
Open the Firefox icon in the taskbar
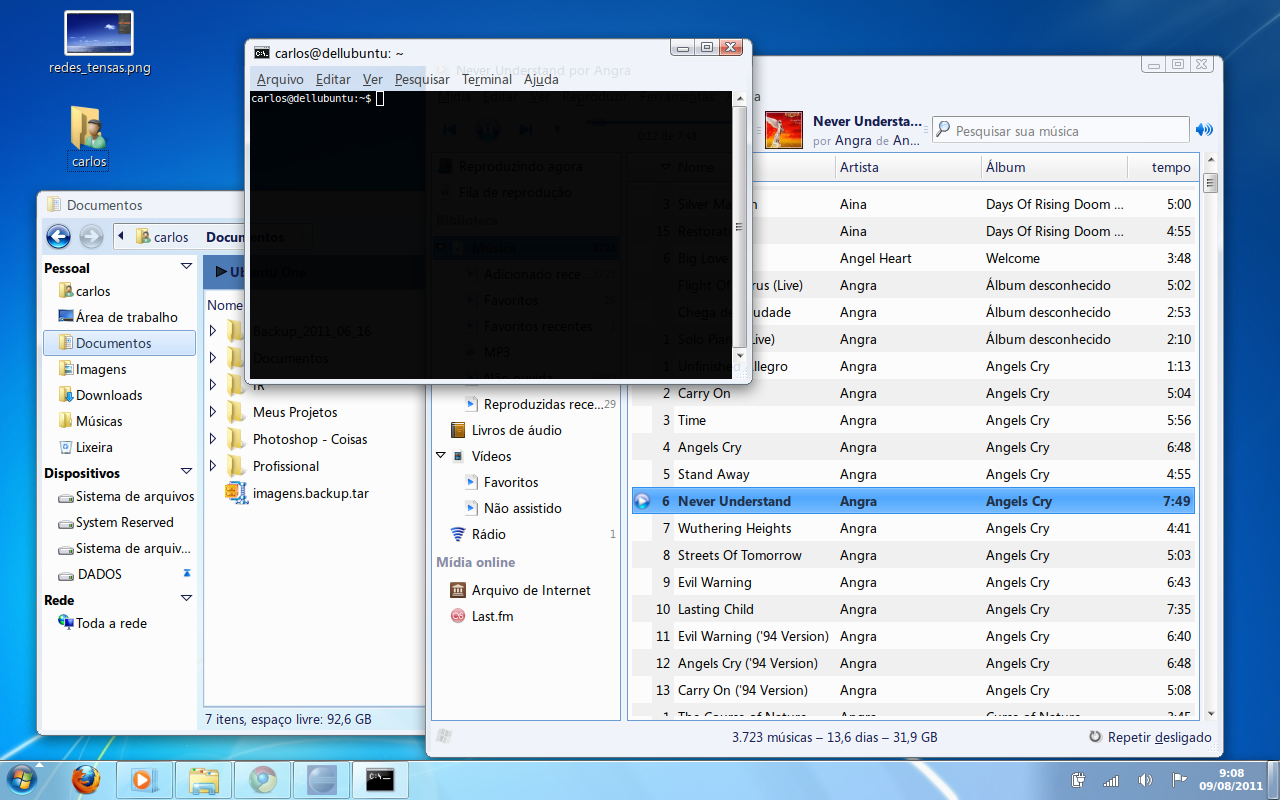pos(86,779)
